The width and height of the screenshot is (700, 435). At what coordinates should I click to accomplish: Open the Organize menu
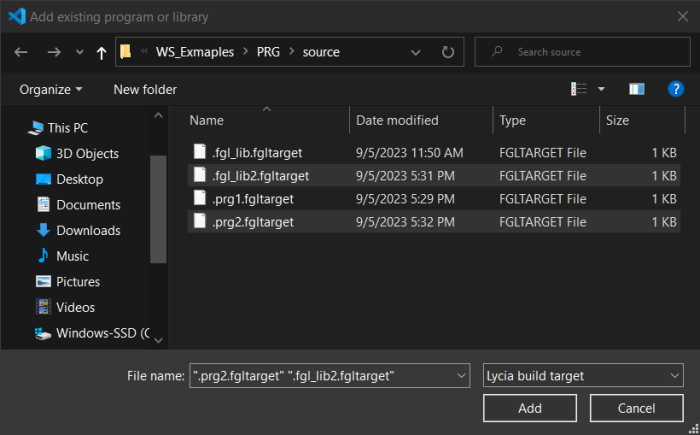(x=51, y=89)
